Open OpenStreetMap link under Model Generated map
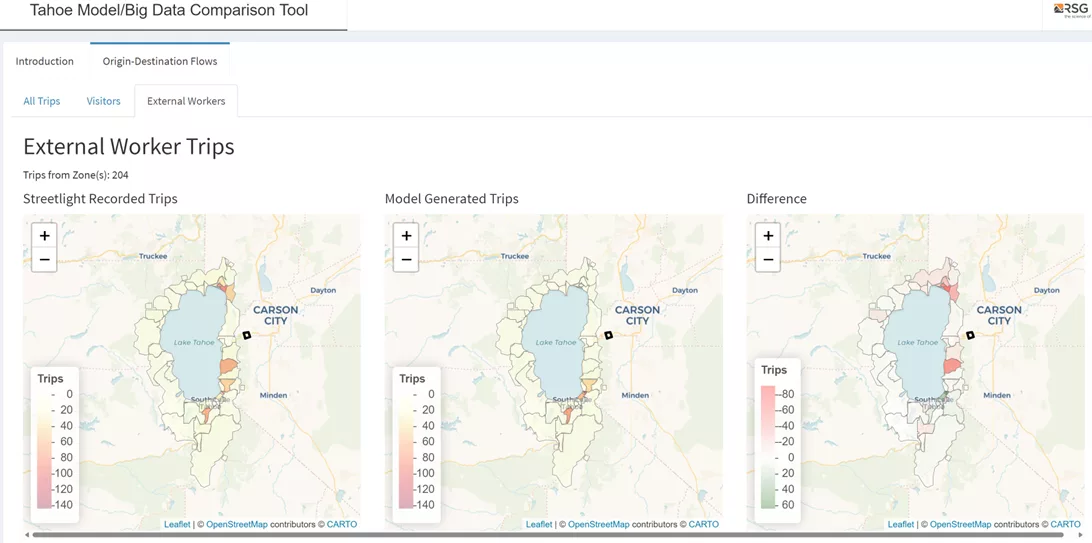Screen dimensions: 1092x543 pos(598,524)
